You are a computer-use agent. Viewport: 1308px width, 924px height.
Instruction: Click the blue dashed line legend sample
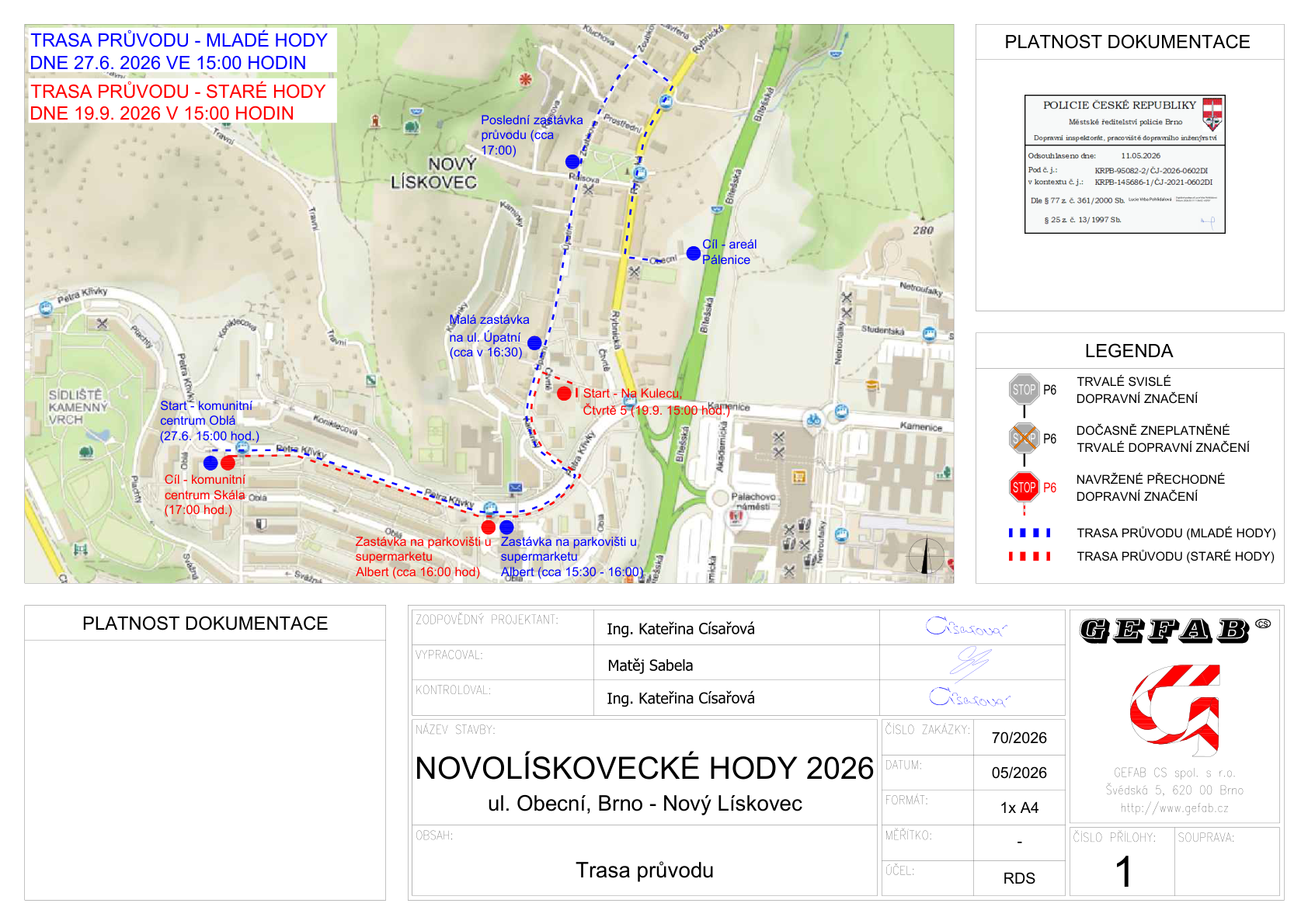(x=1029, y=533)
